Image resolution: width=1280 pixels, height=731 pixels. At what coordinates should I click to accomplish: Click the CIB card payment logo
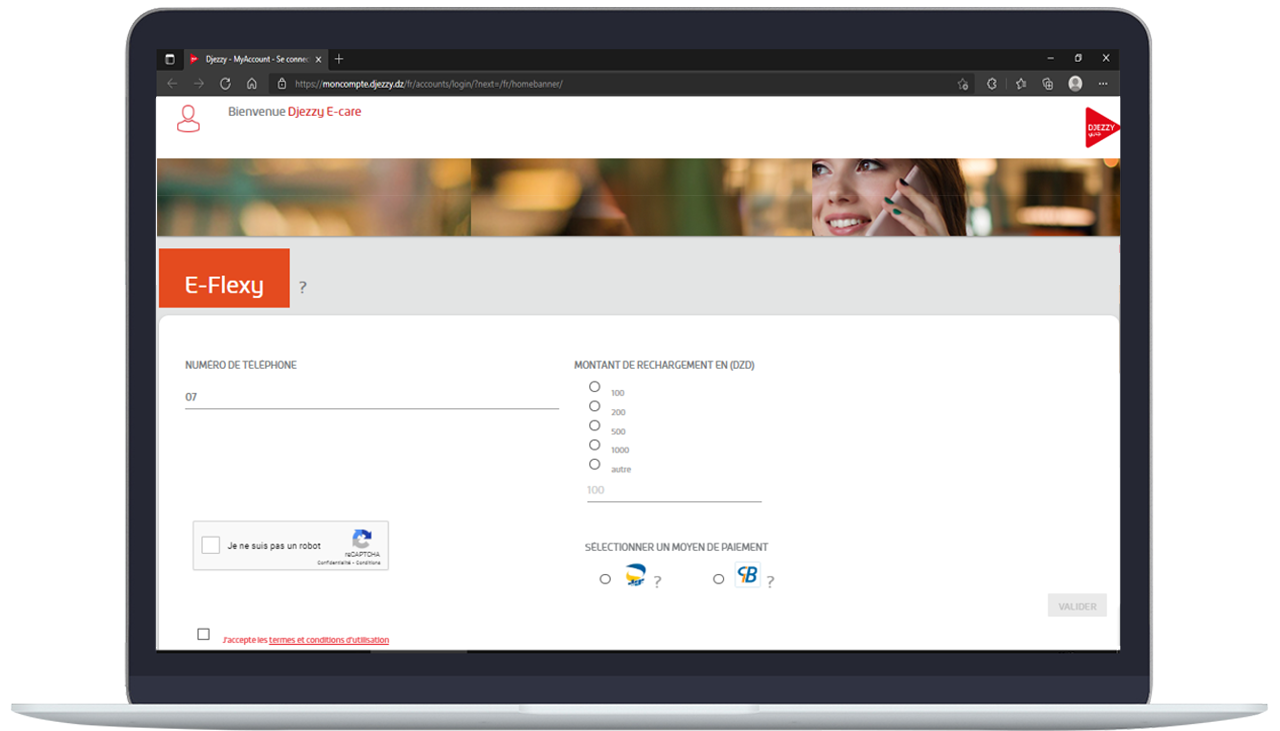coord(747,576)
